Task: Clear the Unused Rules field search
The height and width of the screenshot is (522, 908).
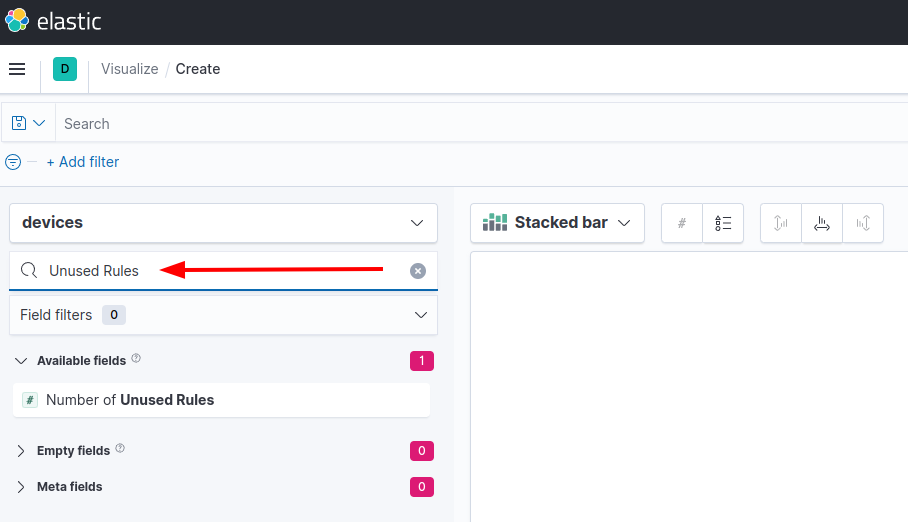Action: (x=418, y=271)
